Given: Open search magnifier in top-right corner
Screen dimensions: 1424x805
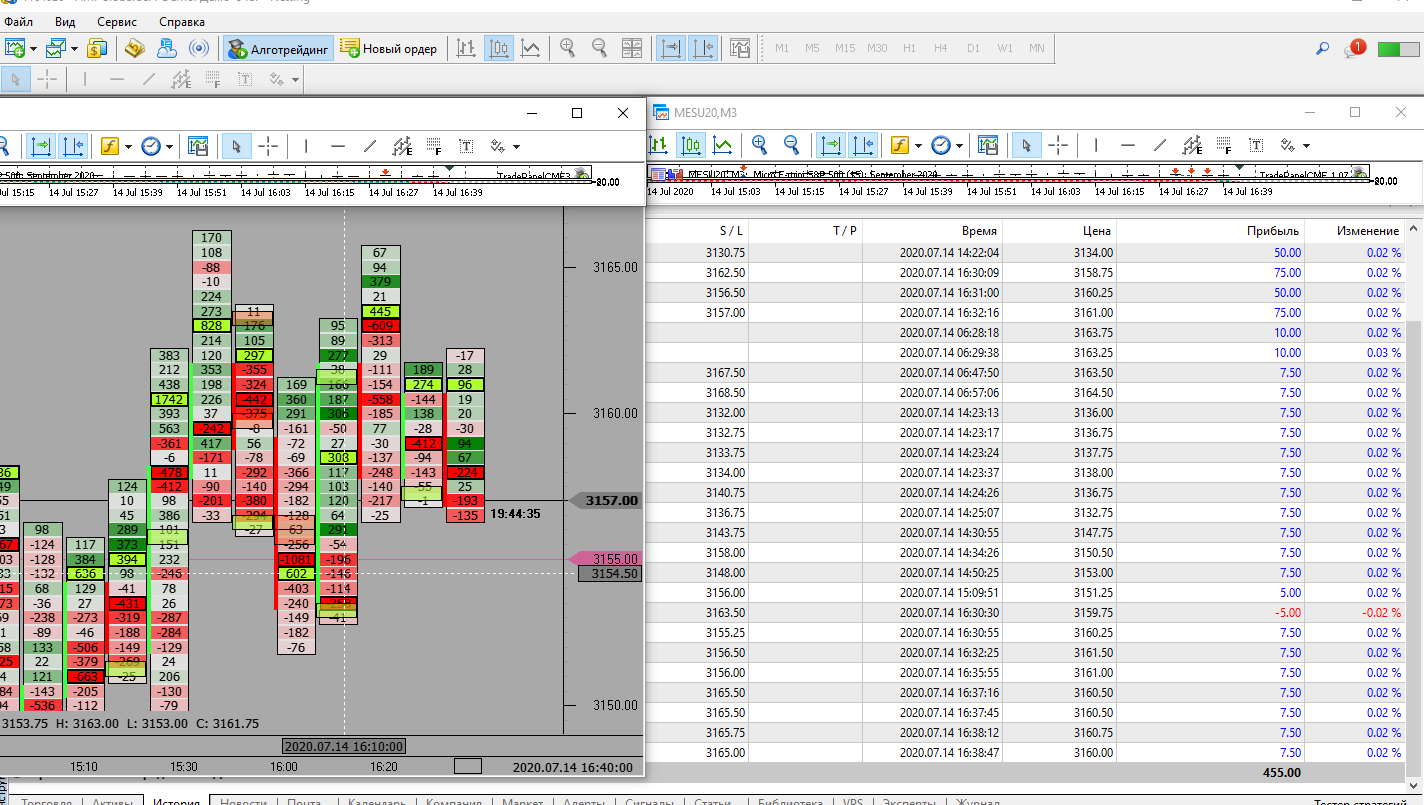Looking at the screenshot, I should point(1322,48).
